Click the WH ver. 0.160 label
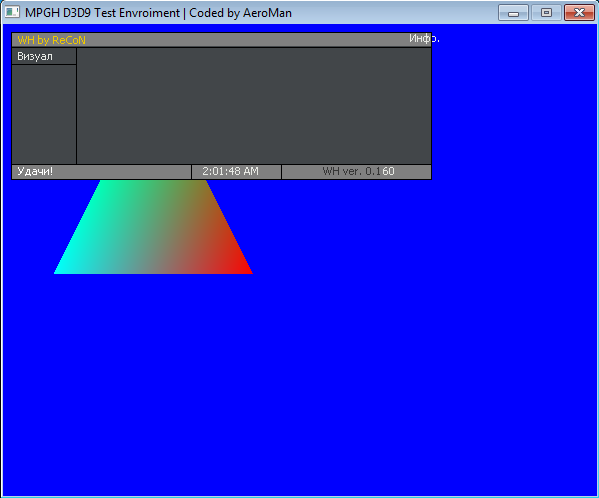 (358, 171)
